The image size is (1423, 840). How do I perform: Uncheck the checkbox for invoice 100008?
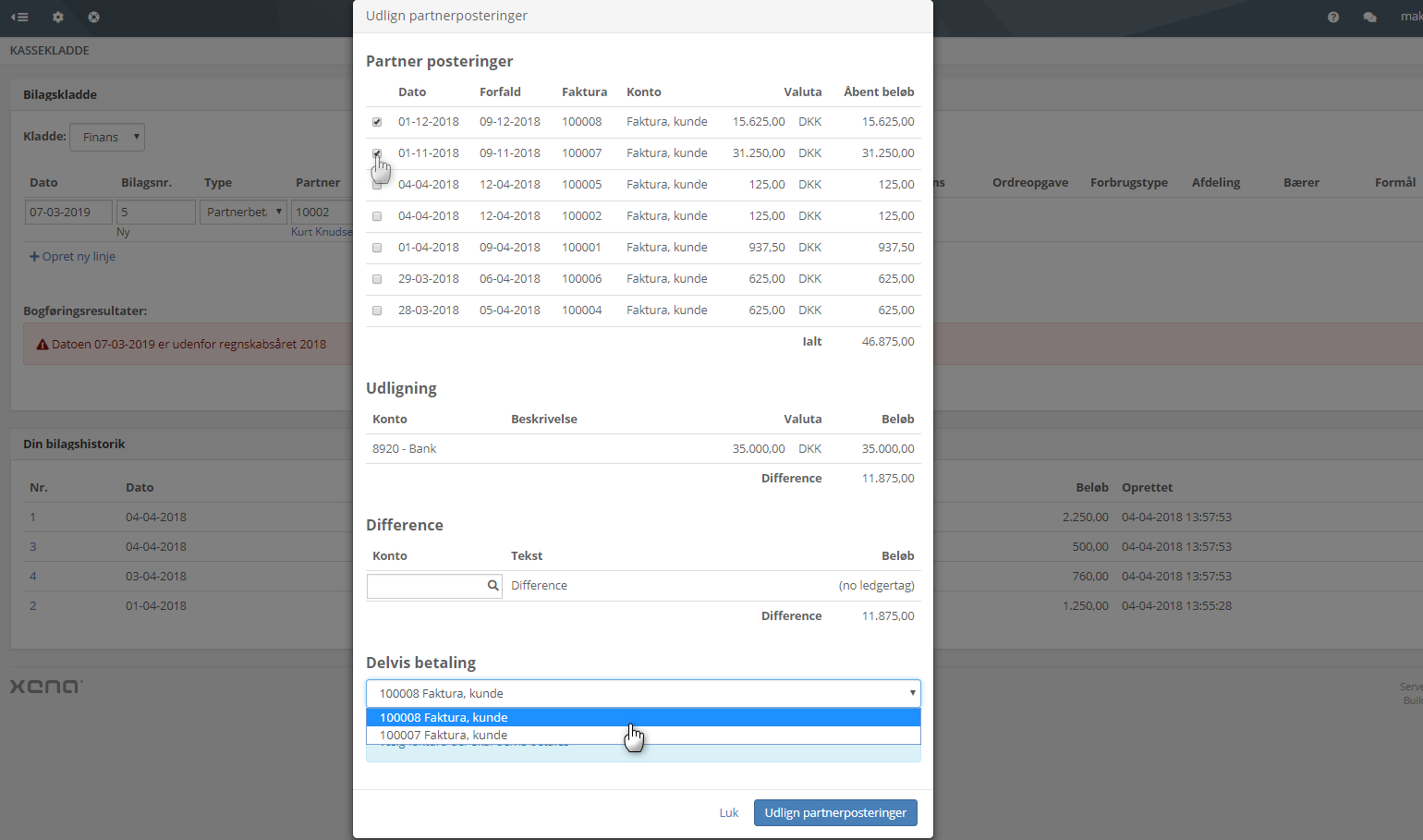tap(377, 122)
